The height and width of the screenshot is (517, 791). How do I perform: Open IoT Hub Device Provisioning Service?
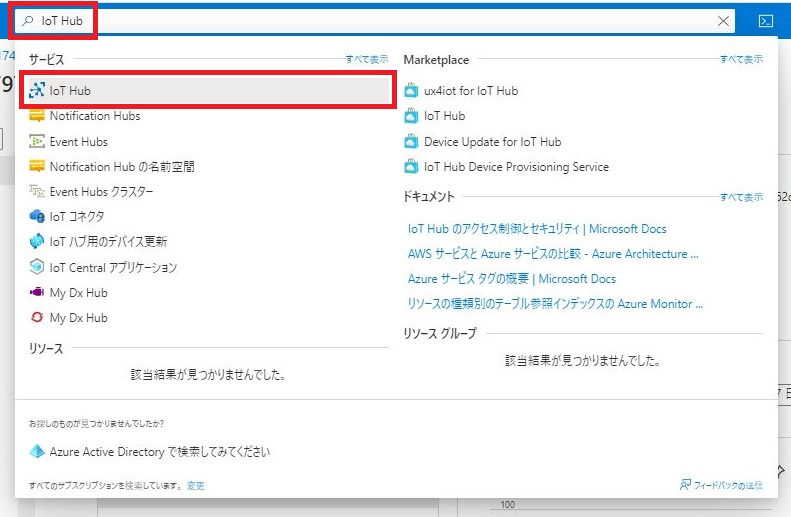(516, 167)
